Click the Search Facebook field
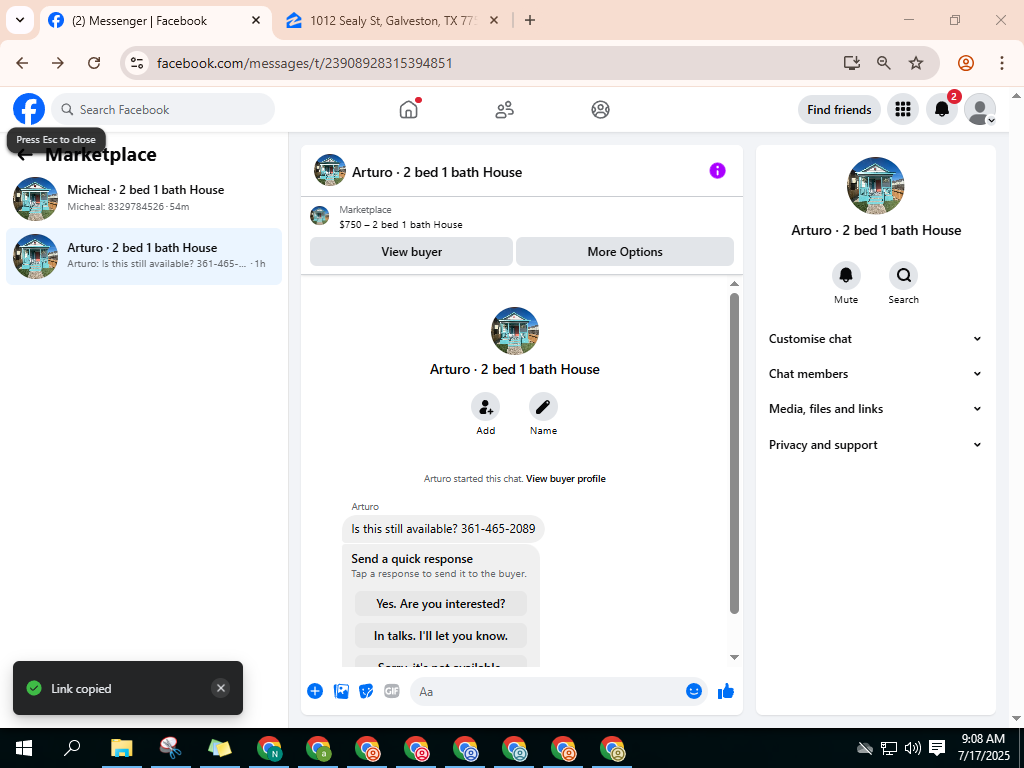This screenshot has height=768, width=1024. (163, 110)
